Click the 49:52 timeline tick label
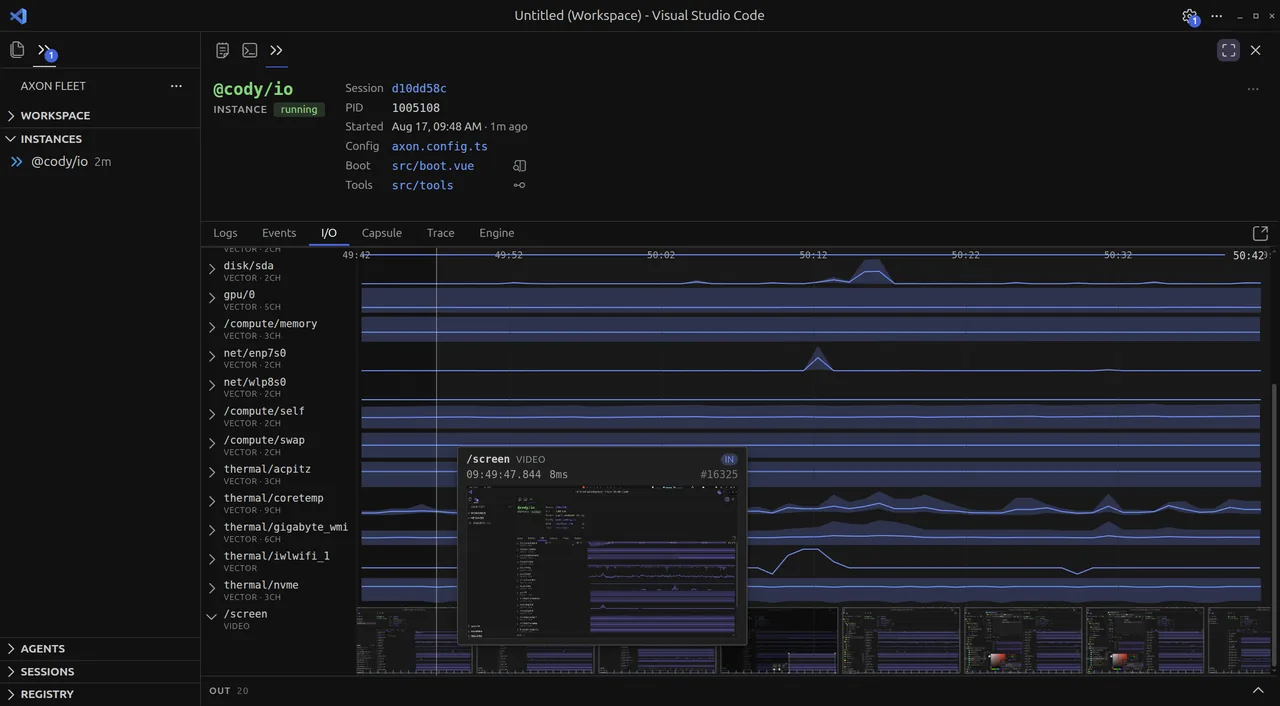This screenshot has height=706, width=1280. (x=508, y=255)
